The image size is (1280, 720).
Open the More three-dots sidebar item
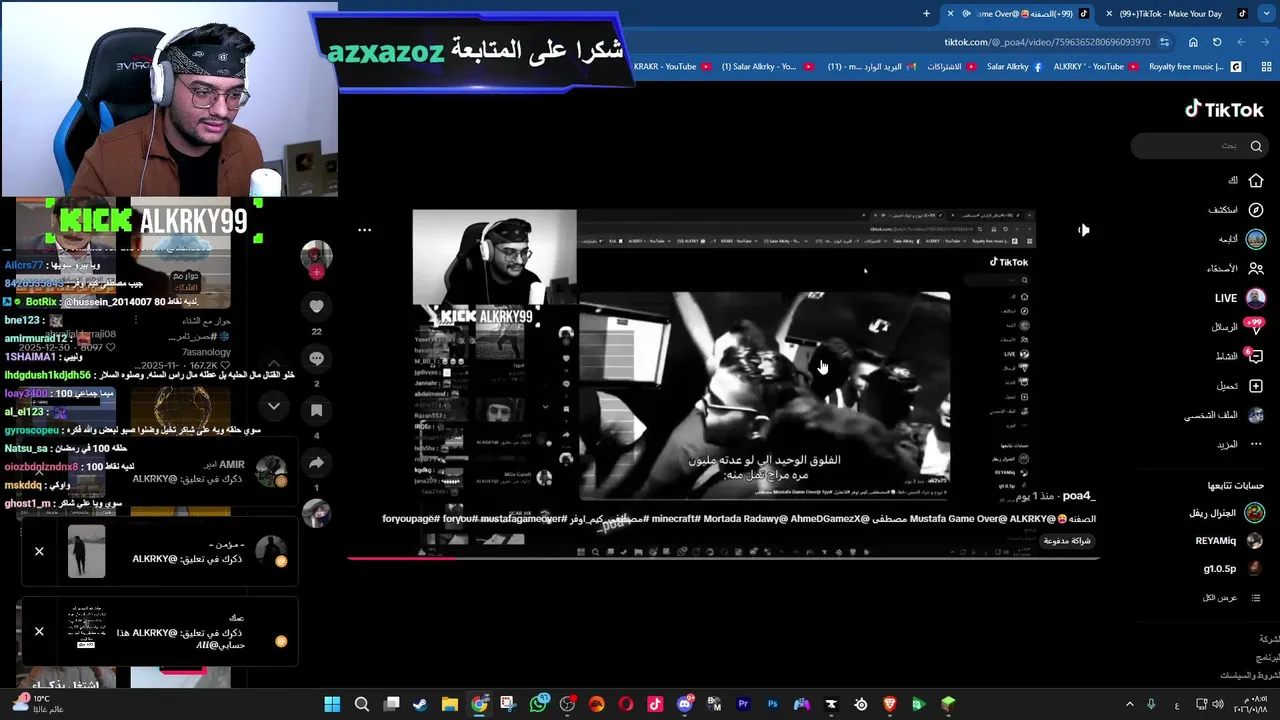[x=1256, y=444]
